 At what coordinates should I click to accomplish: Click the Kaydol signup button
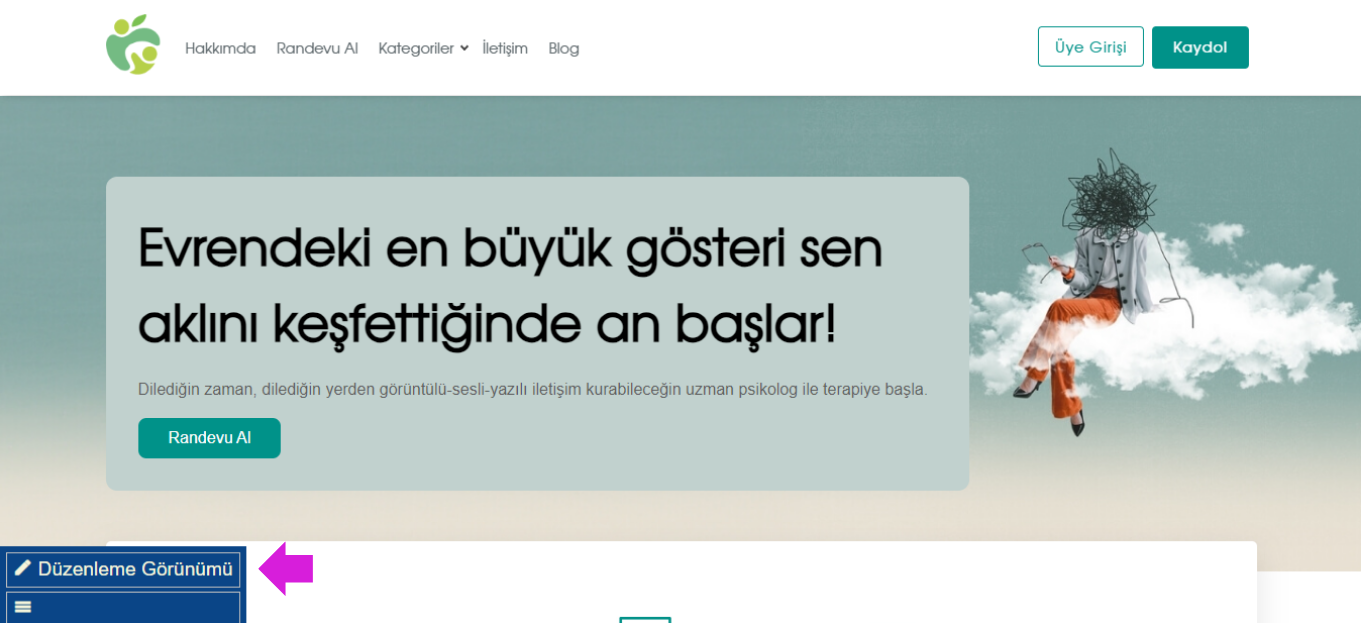tap(1200, 47)
